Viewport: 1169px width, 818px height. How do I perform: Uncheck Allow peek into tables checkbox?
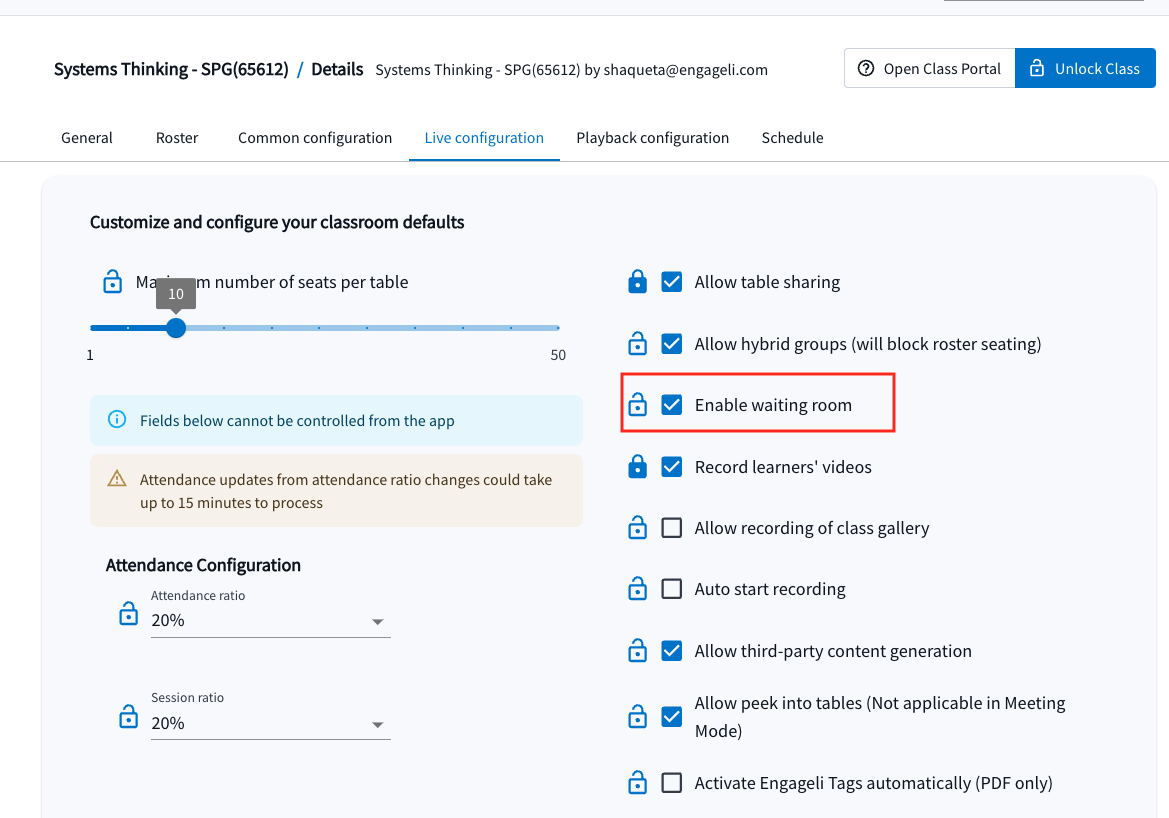(672, 717)
